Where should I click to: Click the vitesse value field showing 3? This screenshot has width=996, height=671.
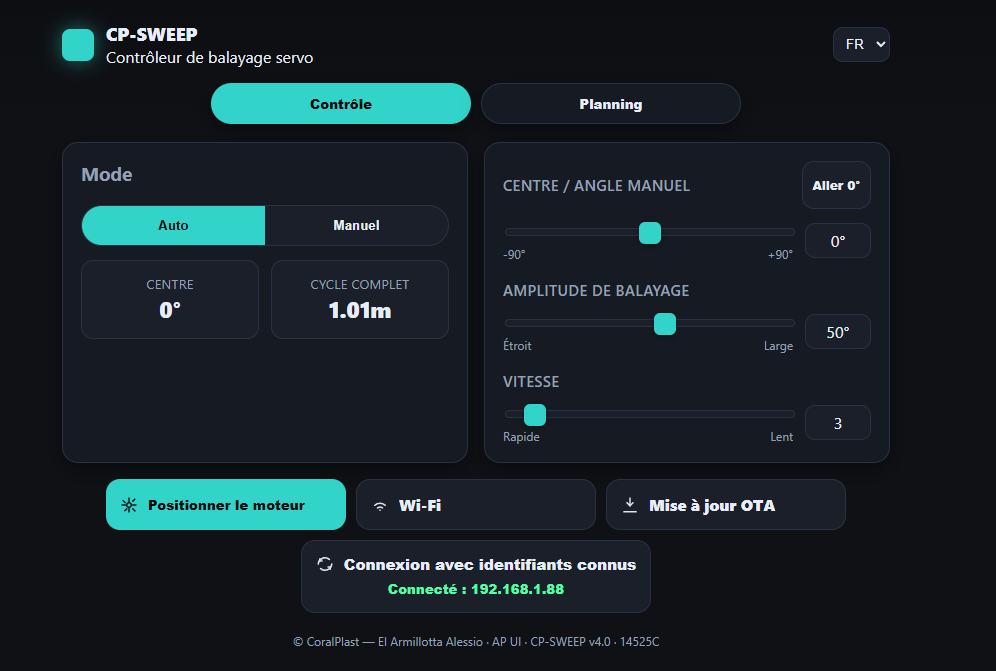[837, 423]
